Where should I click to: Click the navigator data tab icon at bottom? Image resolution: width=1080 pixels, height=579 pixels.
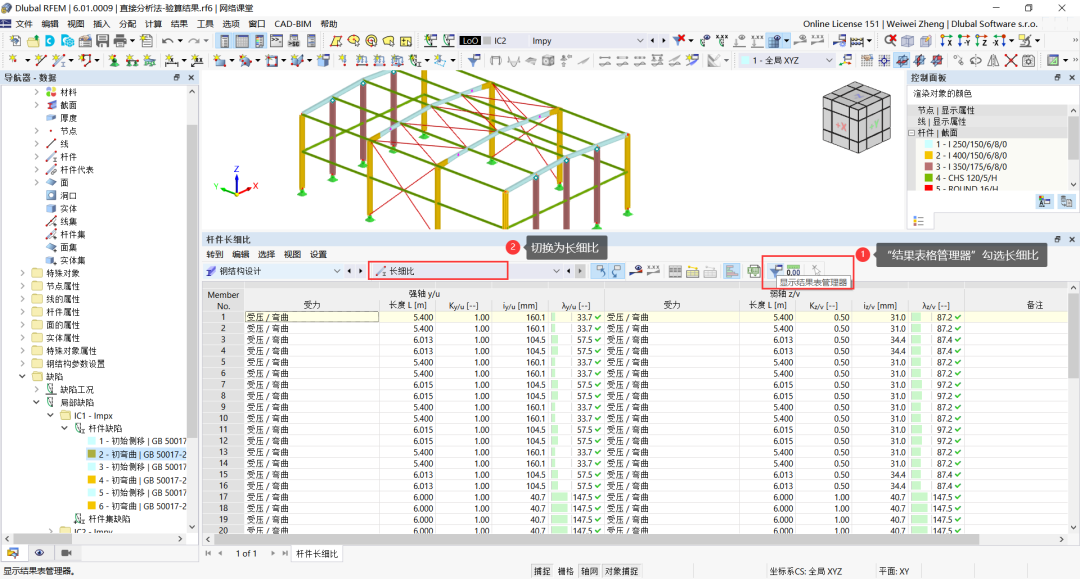click(13, 553)
